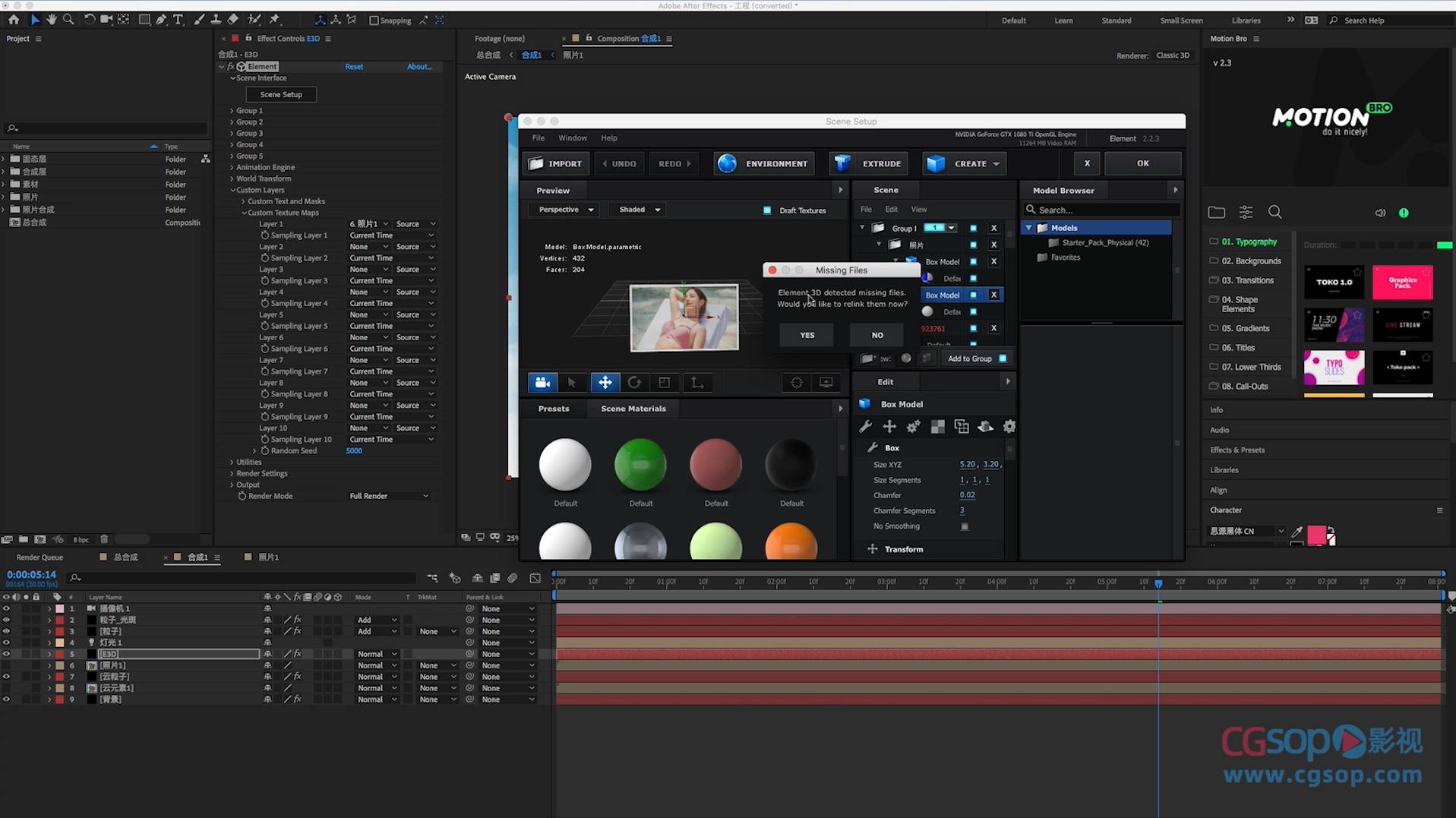Click the Zoom magnifier tool
The height and width of the screenshot is (818, 1456).
click(68, 20)
